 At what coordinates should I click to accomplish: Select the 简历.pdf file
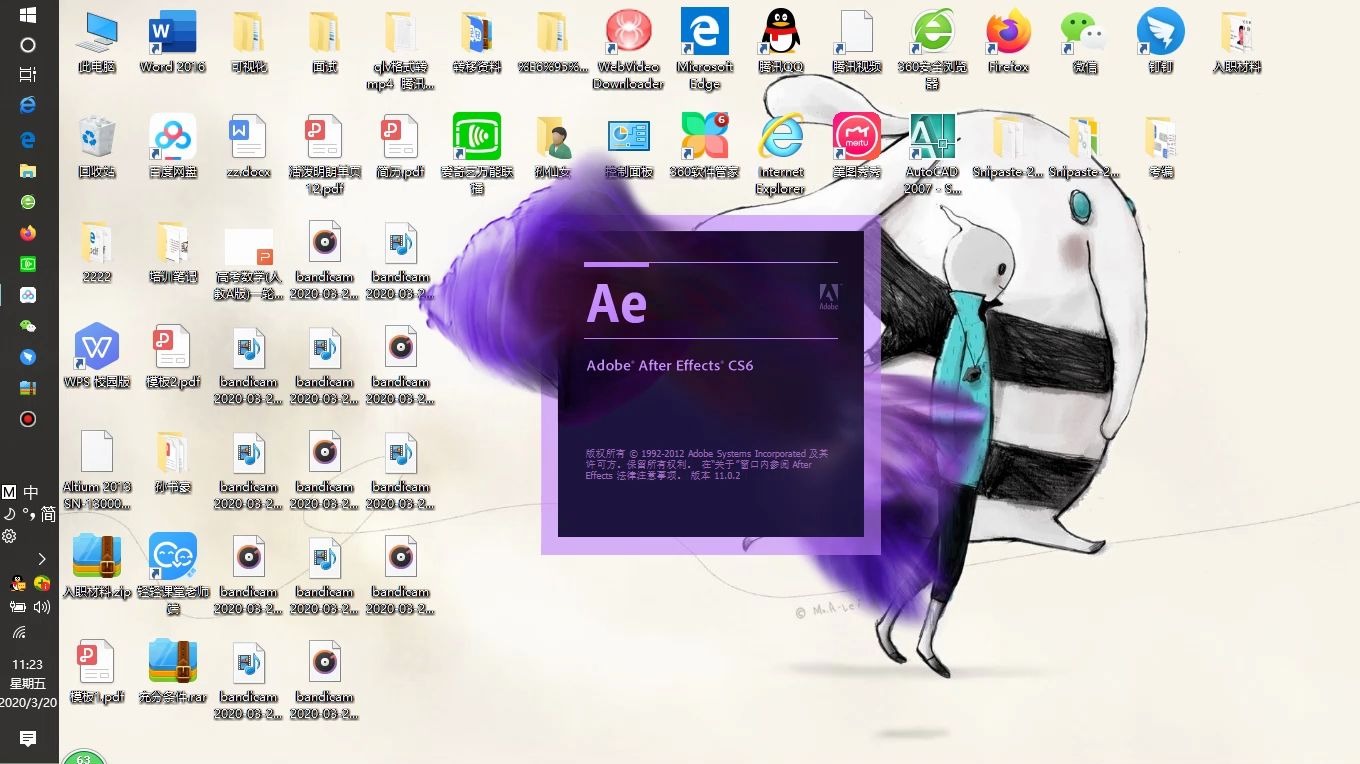(x=401, y=147)
